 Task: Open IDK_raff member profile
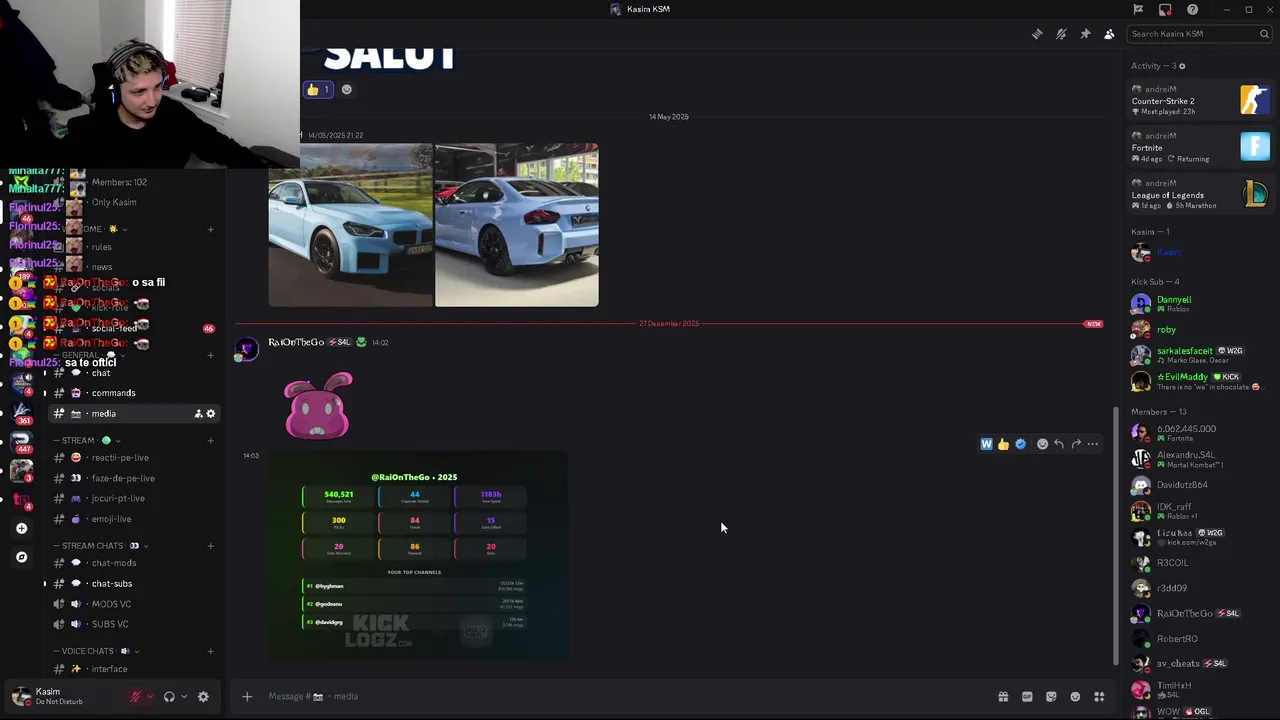1198,511
